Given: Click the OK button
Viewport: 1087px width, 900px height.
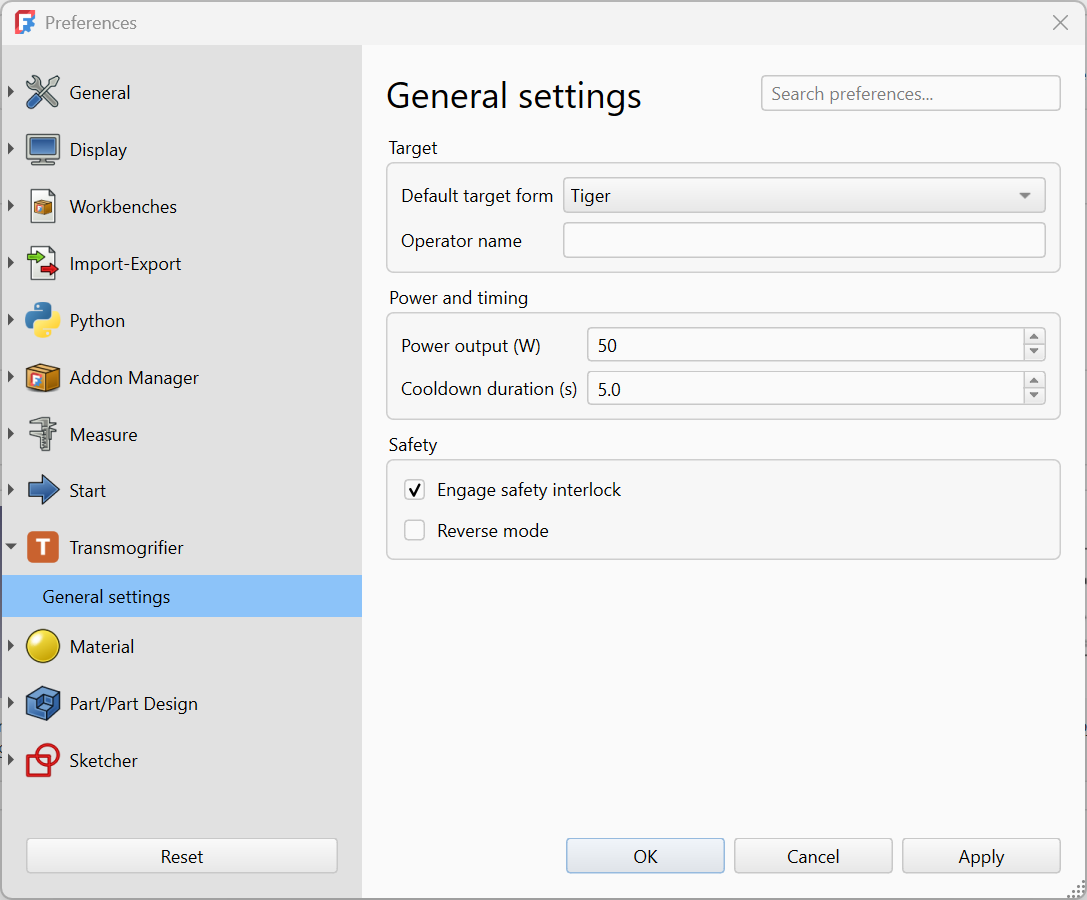Looking at the screenshot, I should point(645,856).
